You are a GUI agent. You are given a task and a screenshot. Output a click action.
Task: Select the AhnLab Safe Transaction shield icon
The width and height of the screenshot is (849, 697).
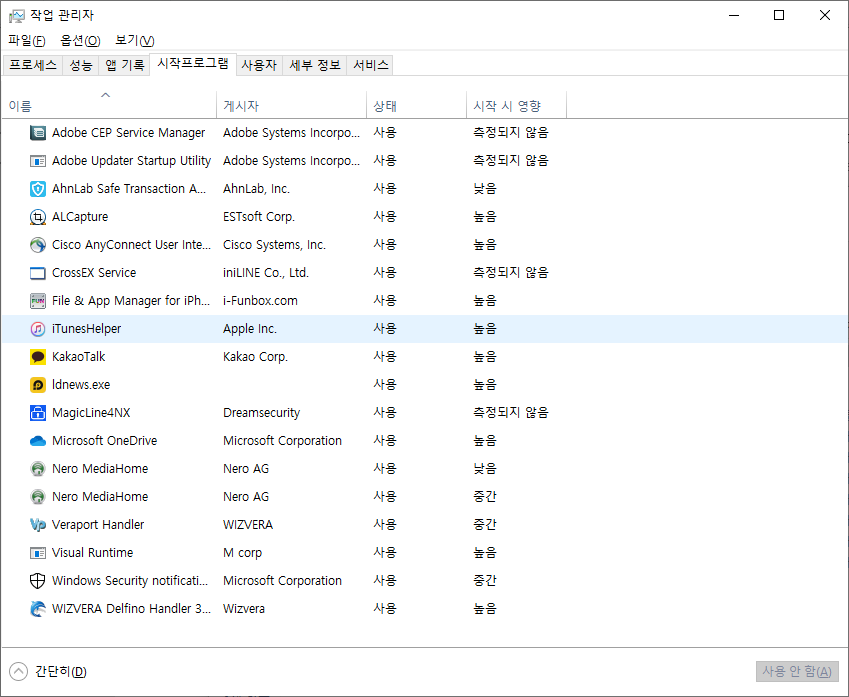(x=37, y=189)
